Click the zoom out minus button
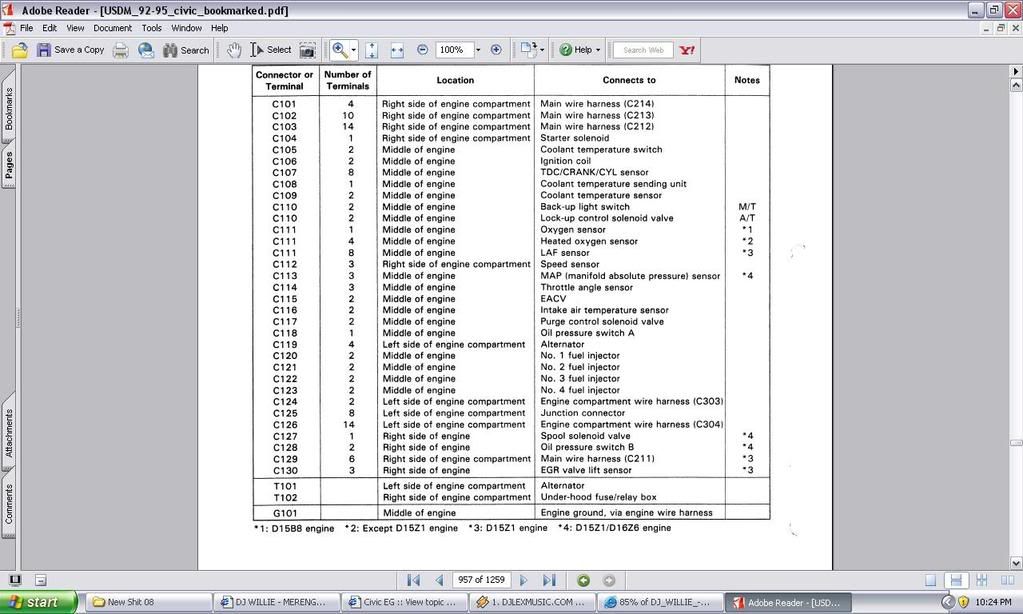 (422, 50)
